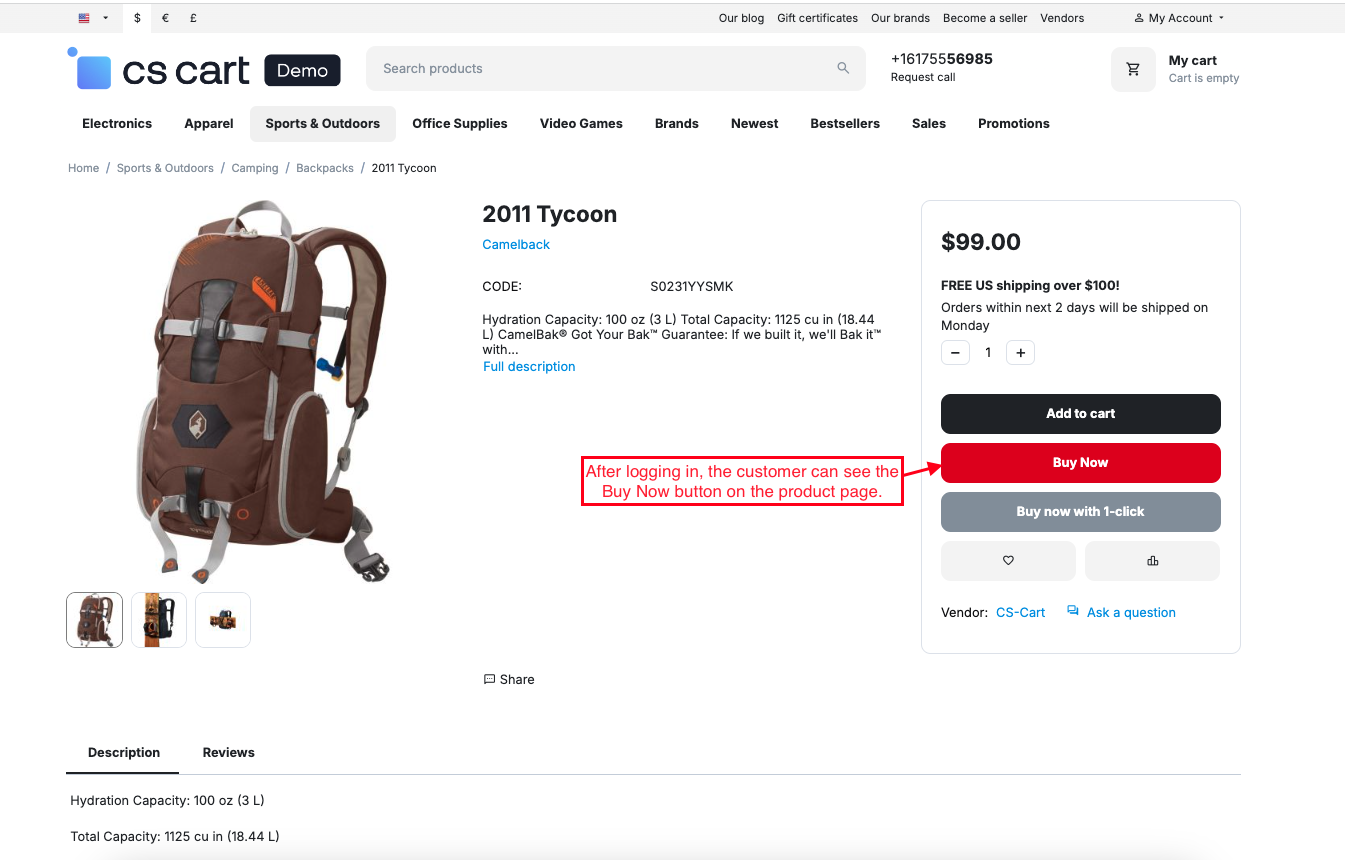Click the Search products input field
Viewport: 1345px width, 860px height.
(600, 68)
